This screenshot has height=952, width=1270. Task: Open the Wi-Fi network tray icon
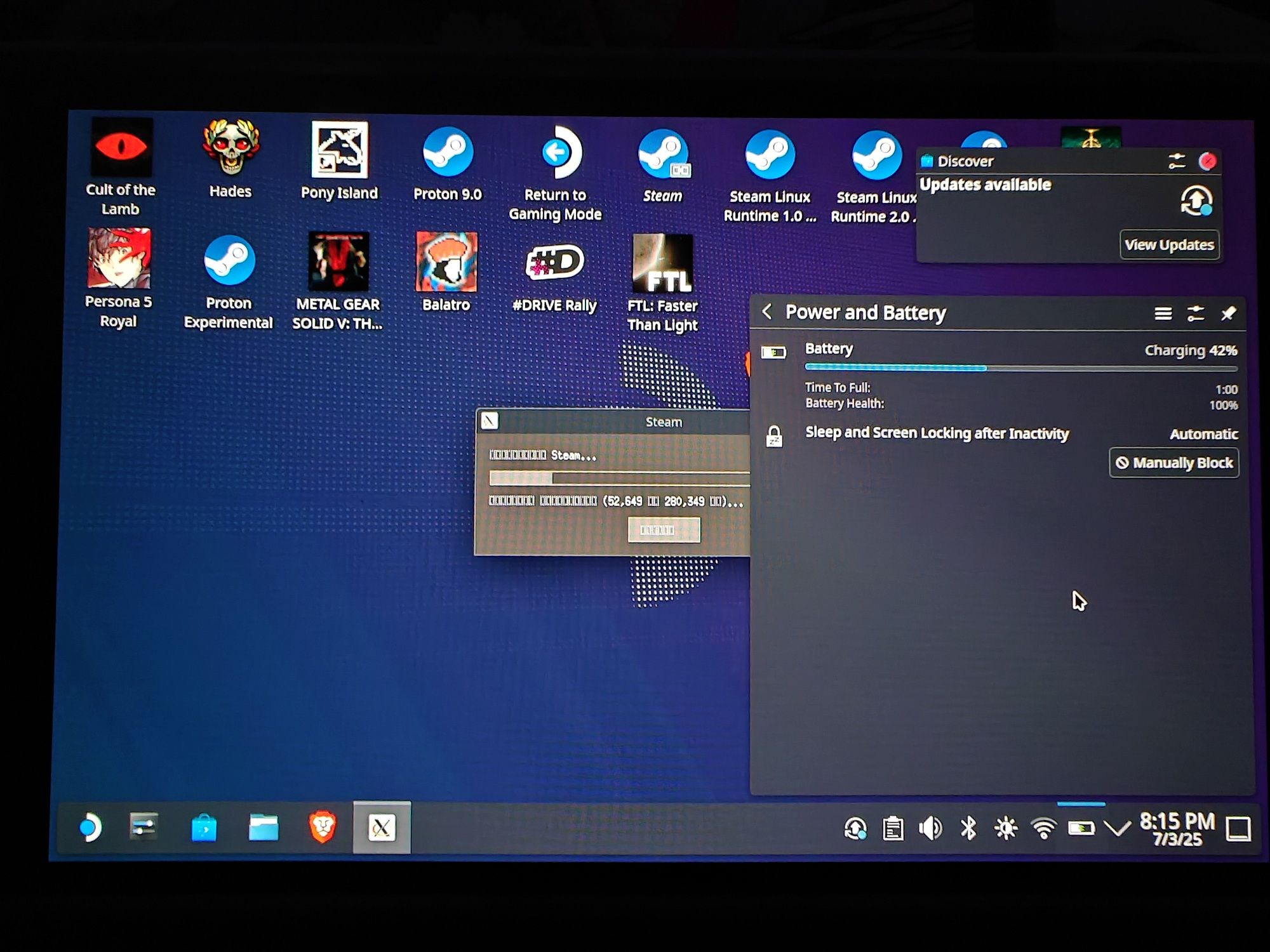click(x=1043, y=828)
